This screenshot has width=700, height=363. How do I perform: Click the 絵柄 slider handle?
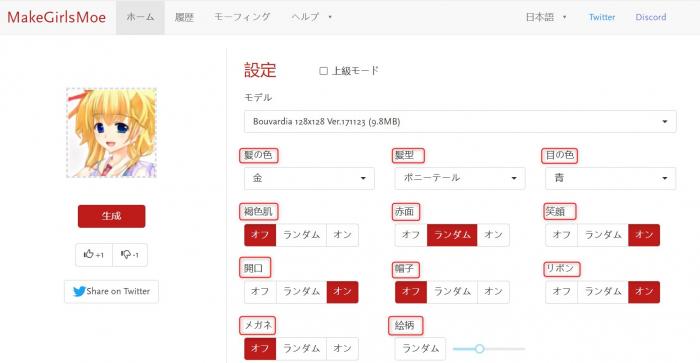pyautogui.click(x=479, y=349)
